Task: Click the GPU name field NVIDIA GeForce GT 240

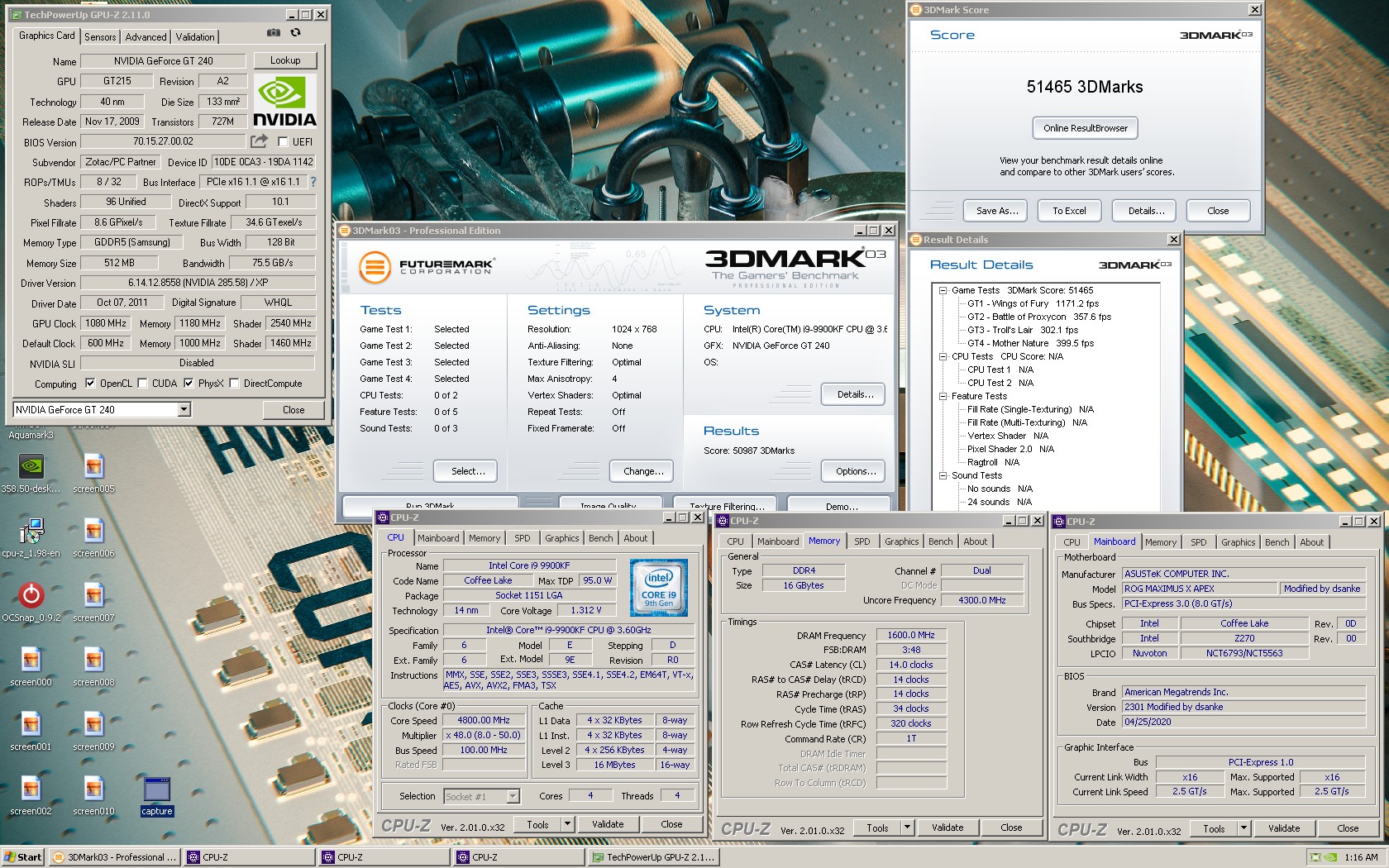Action: point(164,60)
